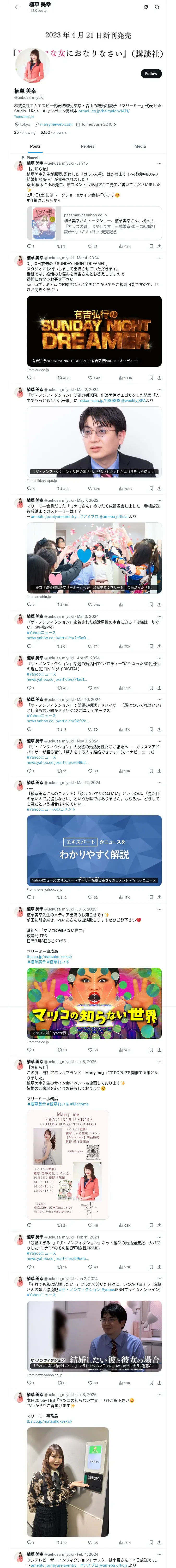Open more options on the pinned Jan 15 post

coord(160,163)
